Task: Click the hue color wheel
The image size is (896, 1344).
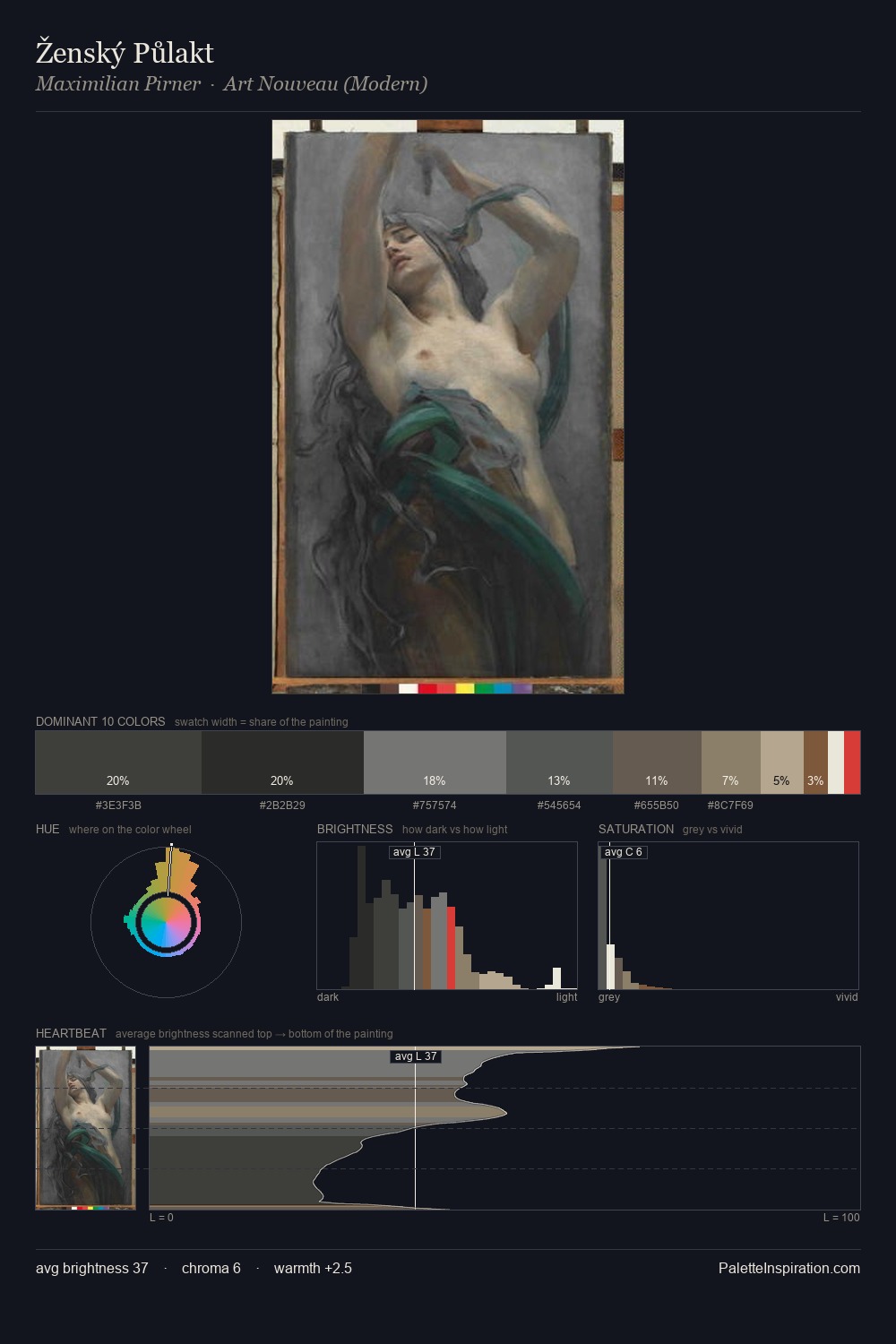Action: pos(166,922)
